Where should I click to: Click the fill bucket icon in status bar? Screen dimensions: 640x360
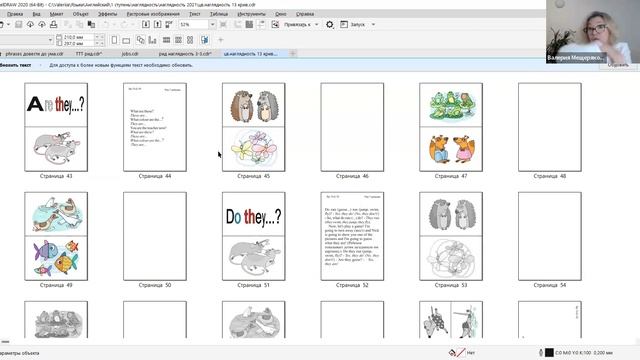coord(452,353)
